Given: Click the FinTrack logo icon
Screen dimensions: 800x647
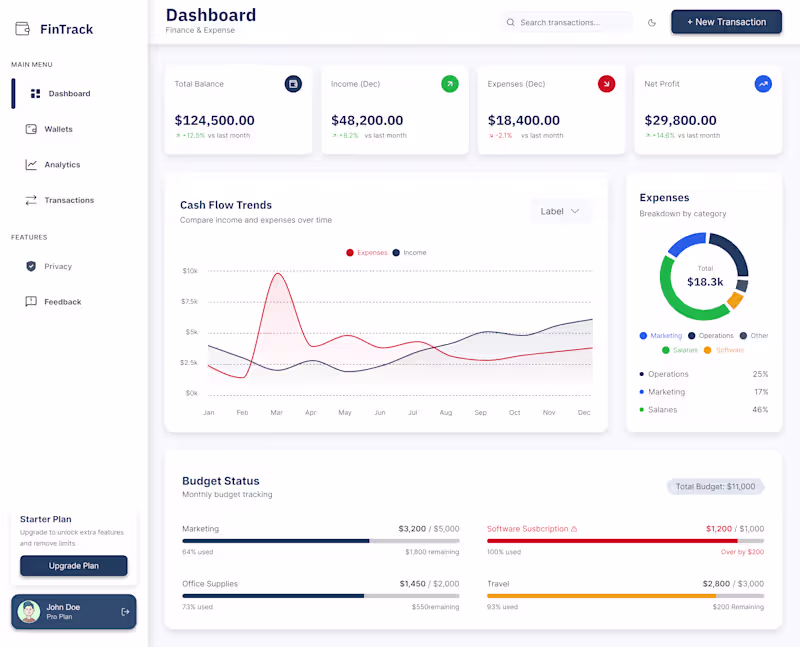Looking at the screenshot, I should click(x=22, y=29).
